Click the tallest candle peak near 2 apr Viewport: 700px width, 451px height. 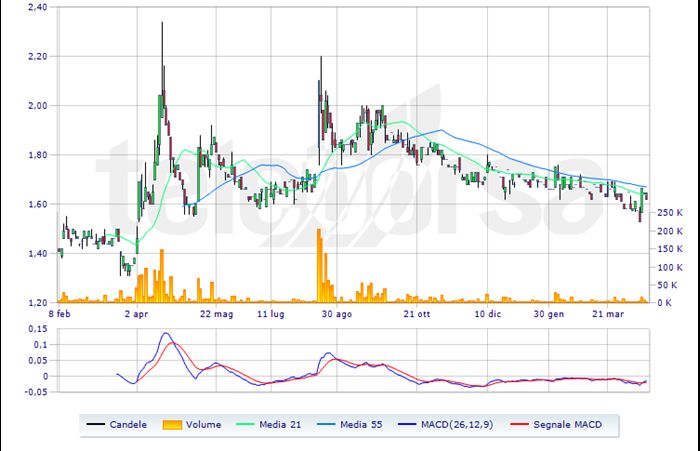[162, 24]
